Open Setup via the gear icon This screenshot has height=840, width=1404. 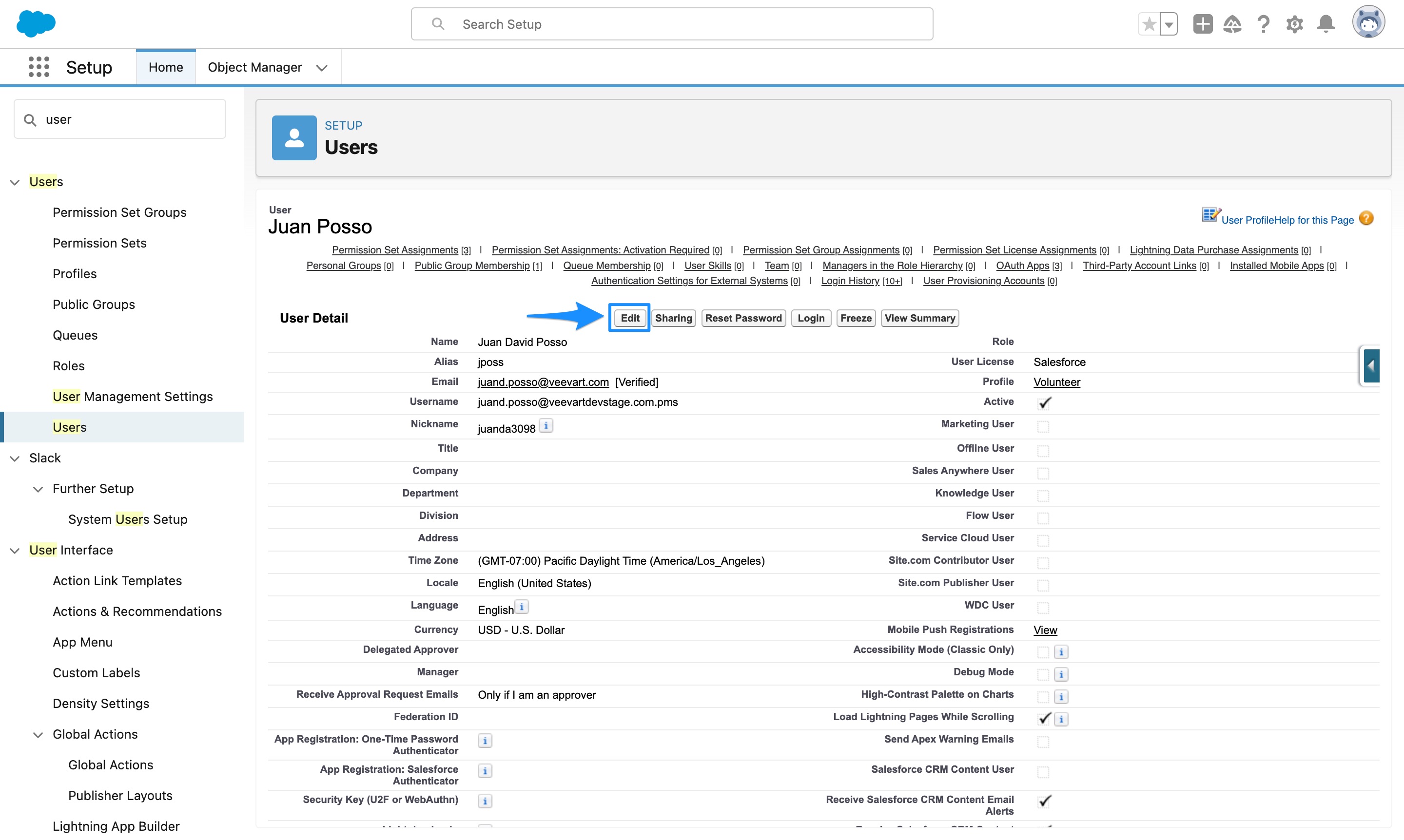1295,24
